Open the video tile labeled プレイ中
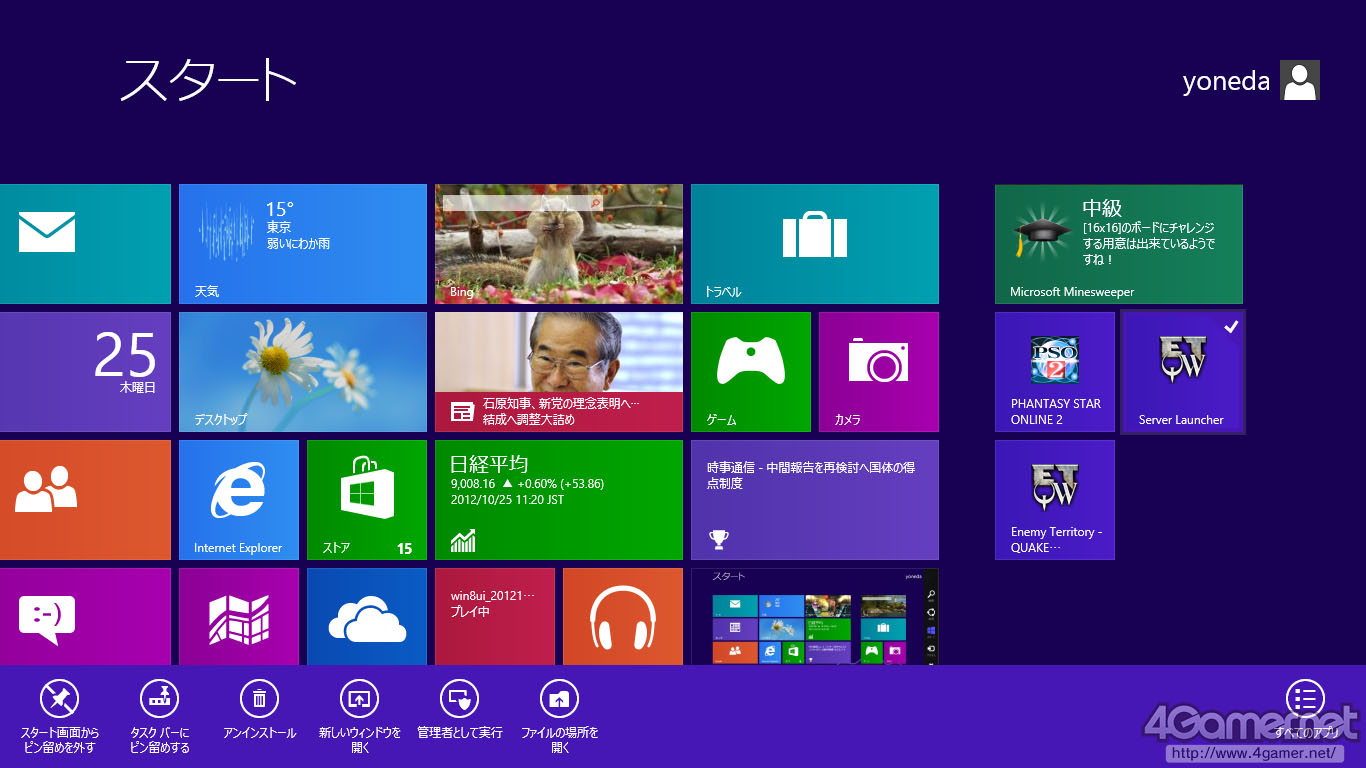The height and width of the screenshot is (768, 1366). (x=495, y=616)
